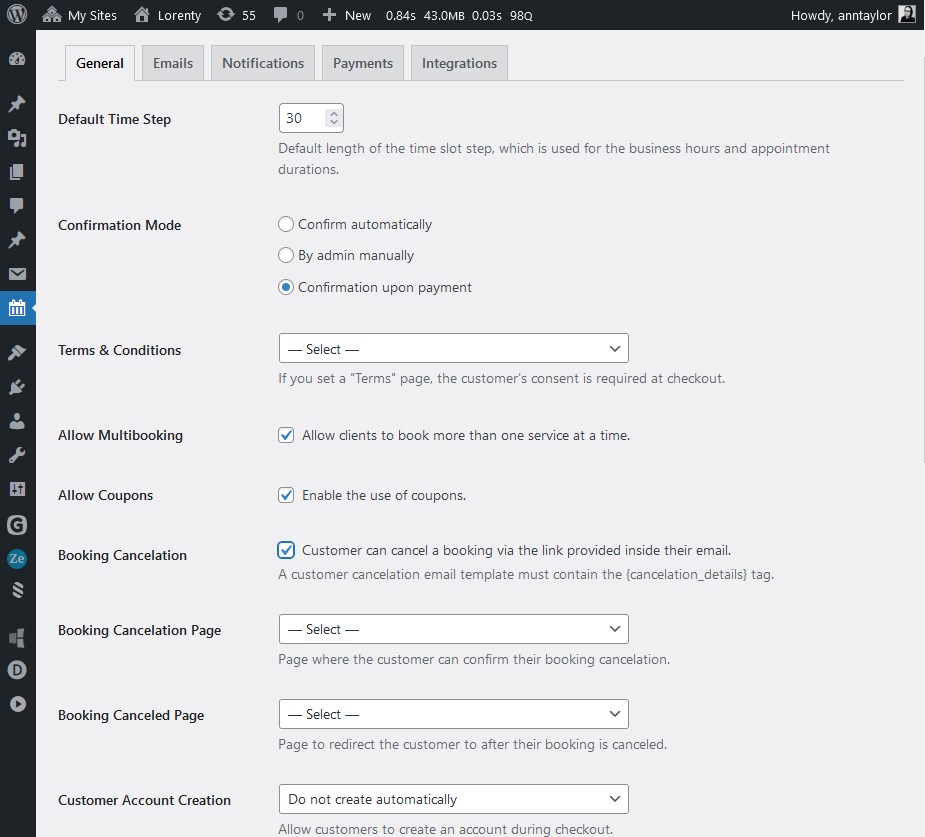Select Confirmation upon payment radio option
Viewport: 925px width, 837px height.
click(x=286, y=287)
